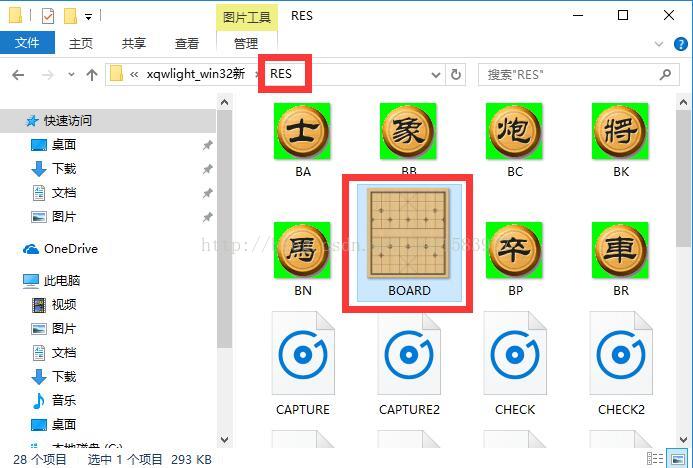Image resolution: width=693 pixels, height=468 pixels.
Task: Select the BA chess piece image
Action: click(302, 131)
